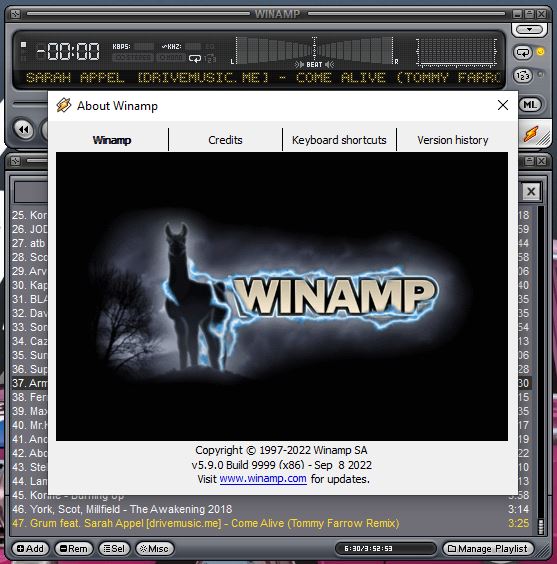
Task: Click the v5.9.0 Build 9999 version text
Action: coord(281,465)
